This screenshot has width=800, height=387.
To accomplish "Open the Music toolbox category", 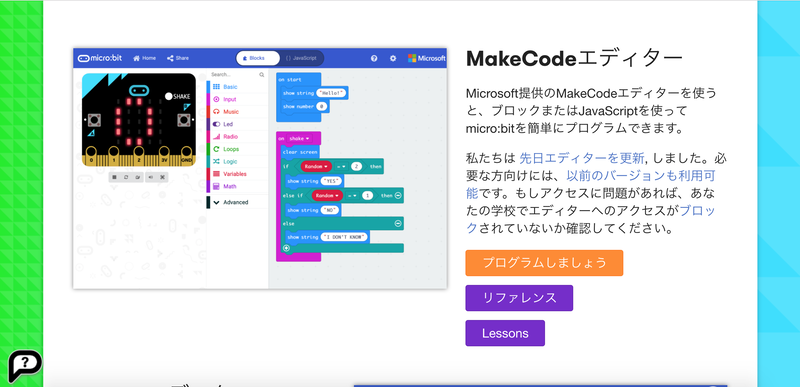I will tap(237, 112).
